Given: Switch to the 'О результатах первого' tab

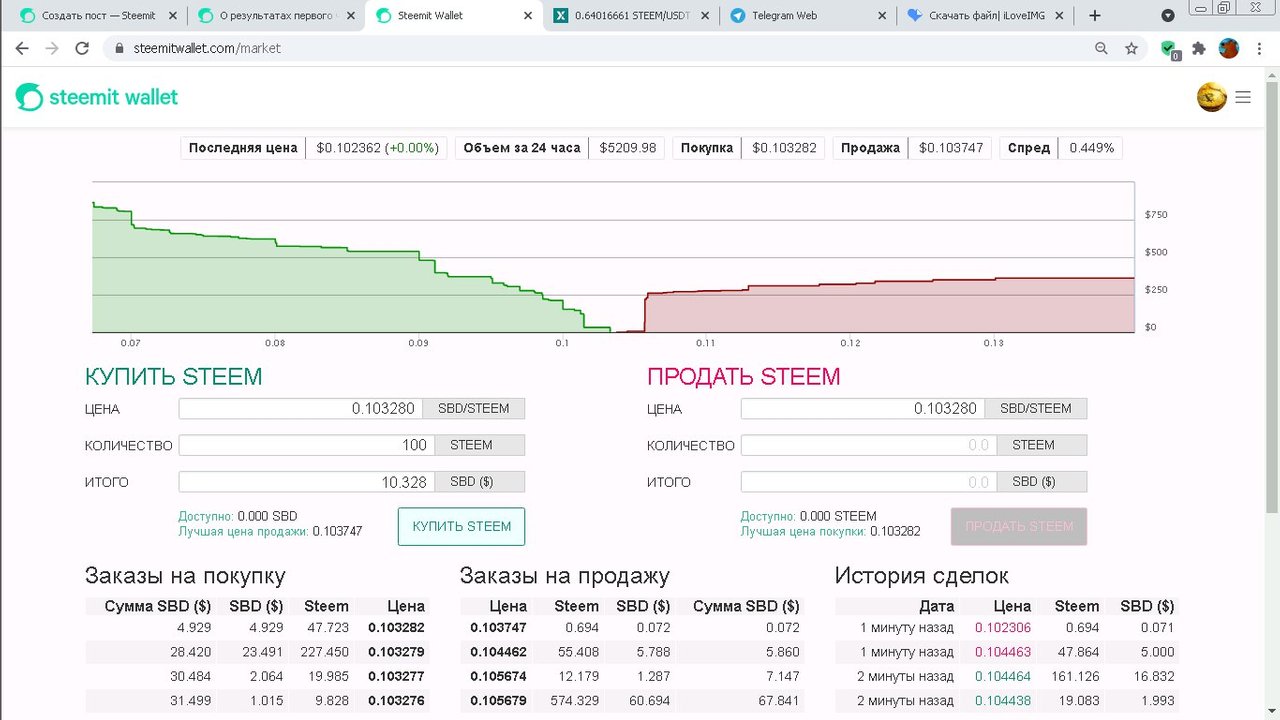Looking at the screenshot, I should pyautogui.click(x=276, y=16).
